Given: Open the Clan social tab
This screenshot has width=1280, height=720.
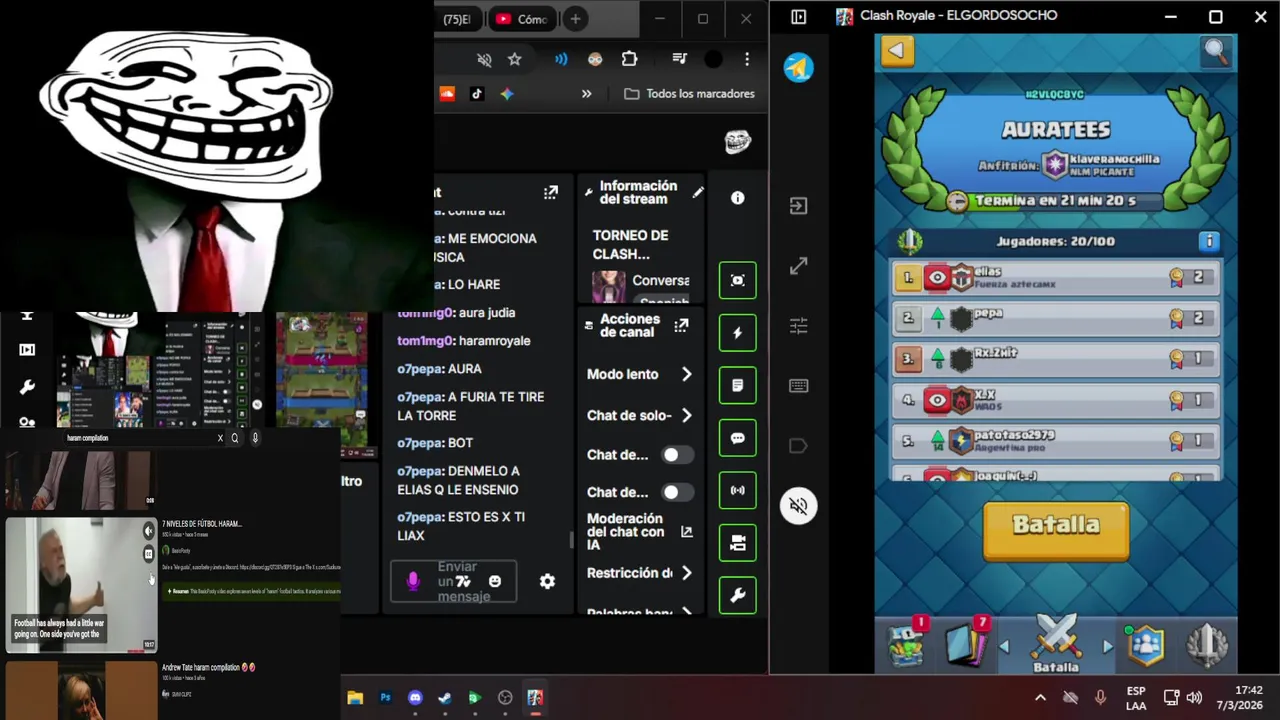Looking at the screenshot, I should click(1146, 645).
